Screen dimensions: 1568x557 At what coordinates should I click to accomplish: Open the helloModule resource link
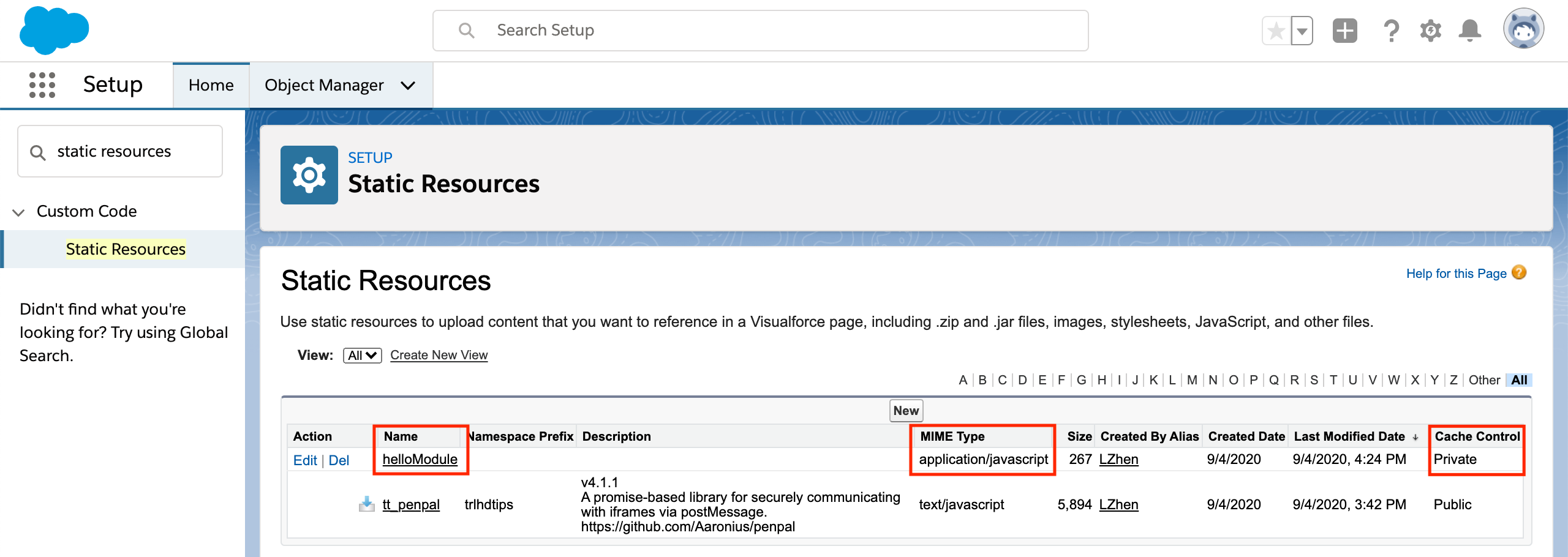tap(420, 459)
